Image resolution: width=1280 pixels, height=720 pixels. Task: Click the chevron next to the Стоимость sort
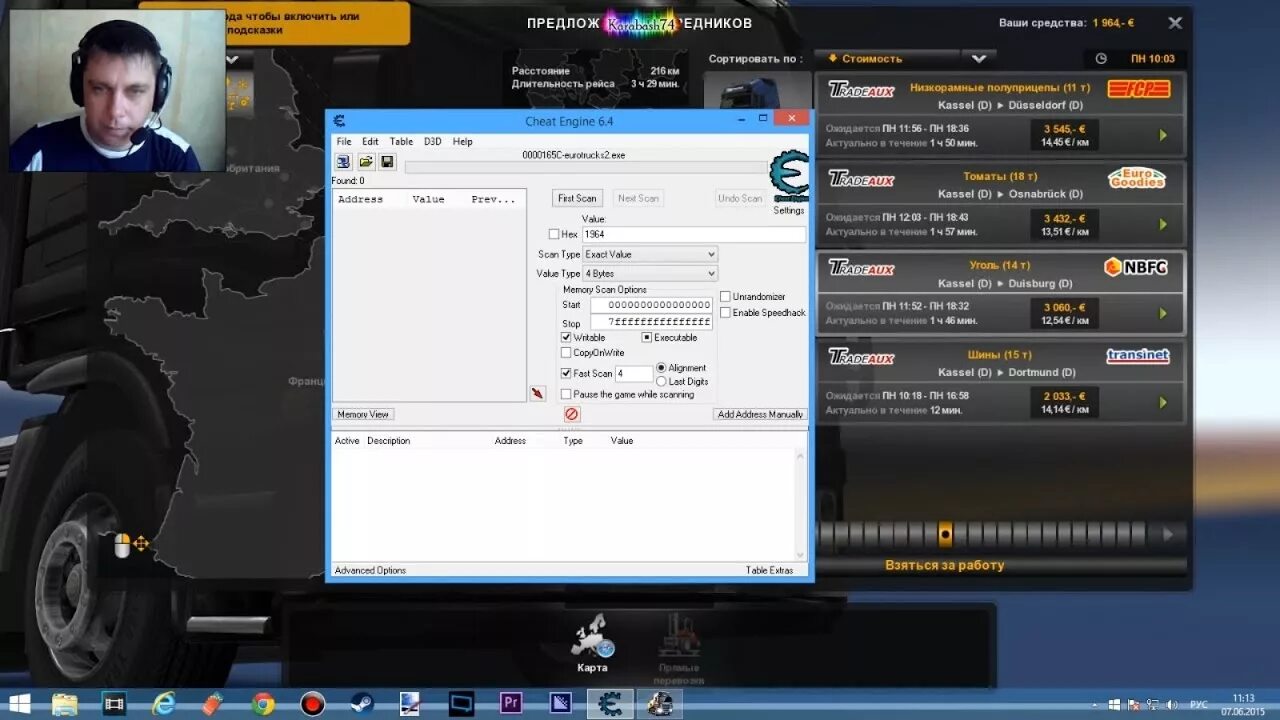pos(977,58)
